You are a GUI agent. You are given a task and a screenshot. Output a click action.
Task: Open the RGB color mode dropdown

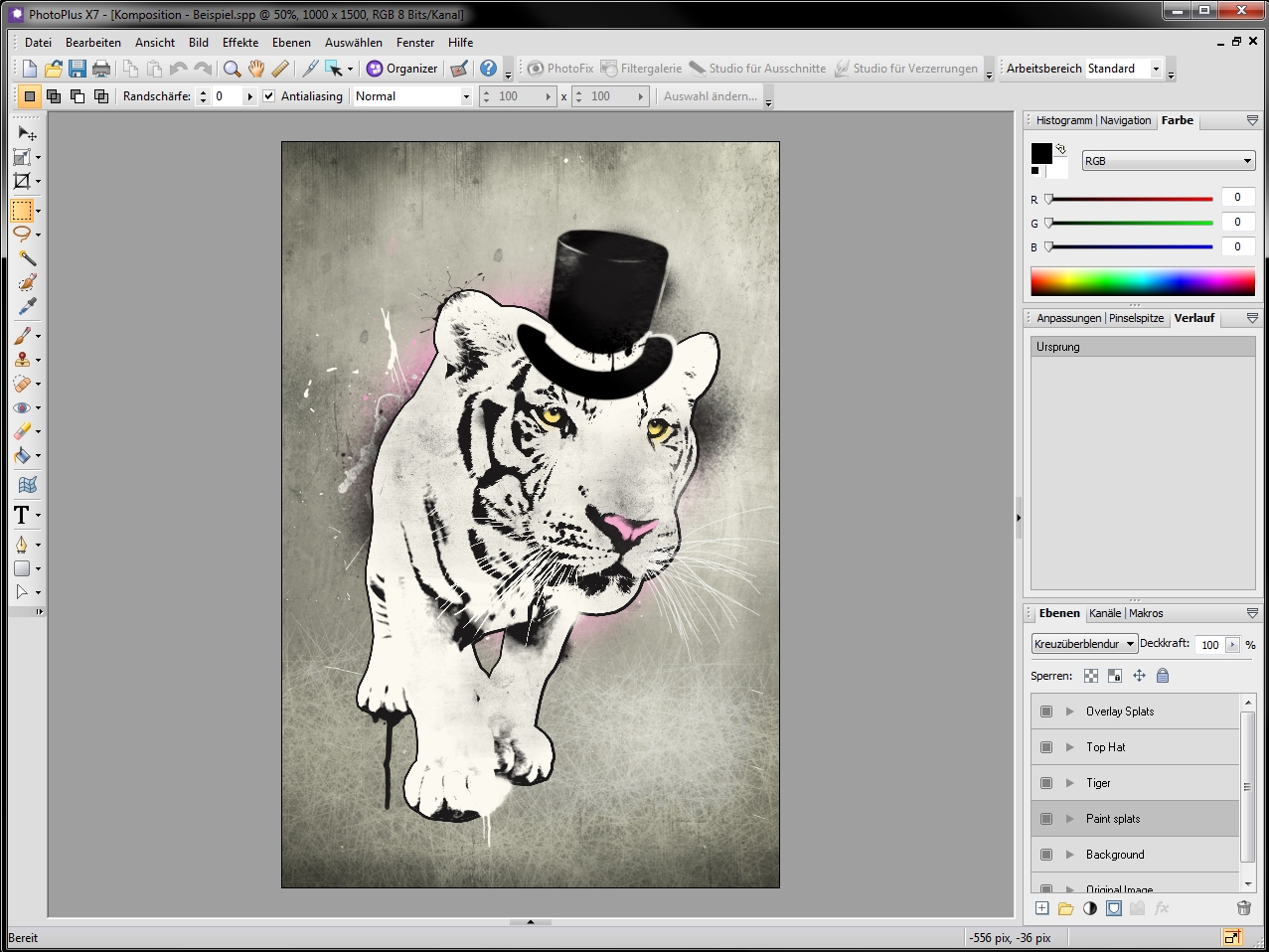pyautogui.click(x=1168, y=161)
